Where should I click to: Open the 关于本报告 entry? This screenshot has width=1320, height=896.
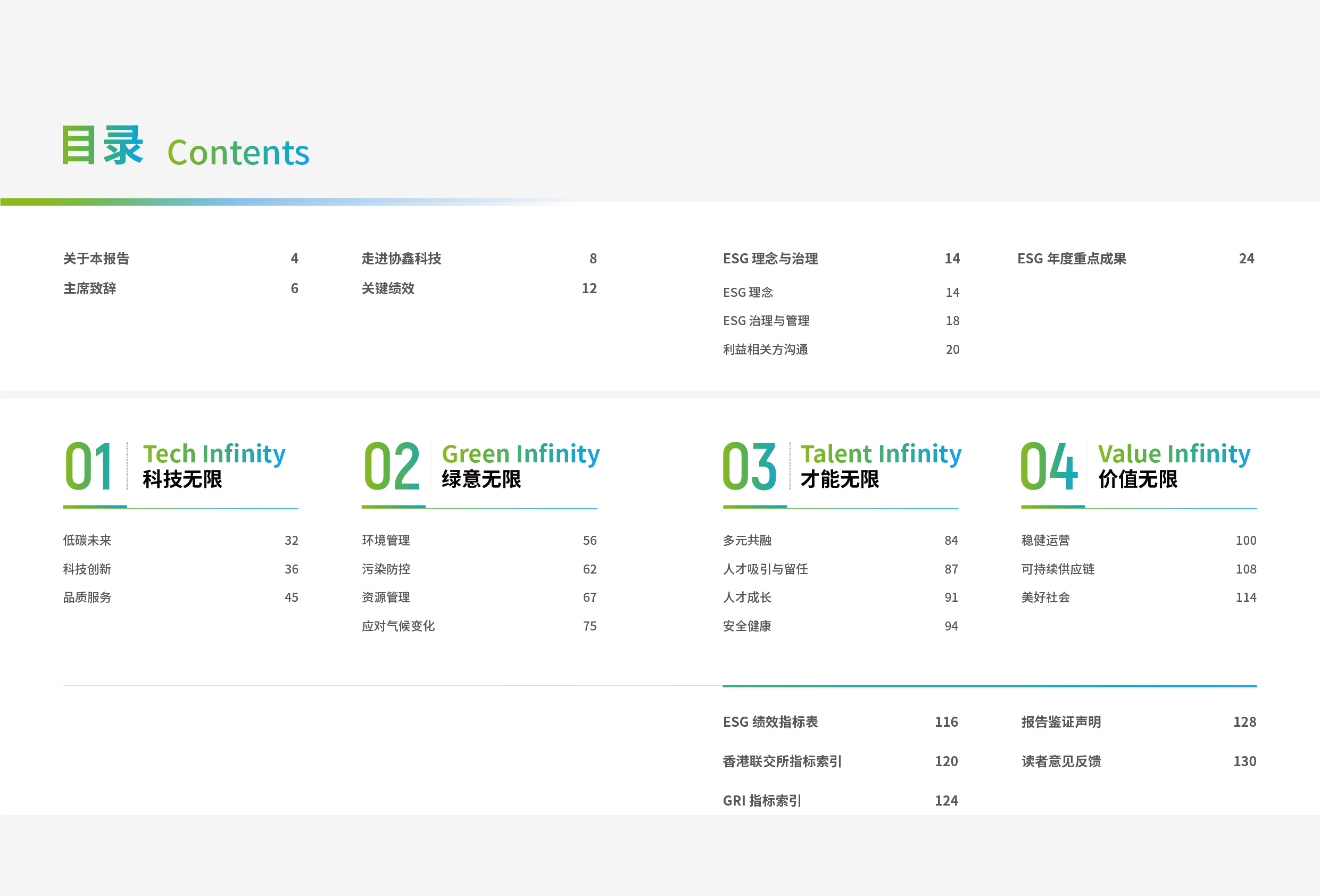tap(96, 259)
